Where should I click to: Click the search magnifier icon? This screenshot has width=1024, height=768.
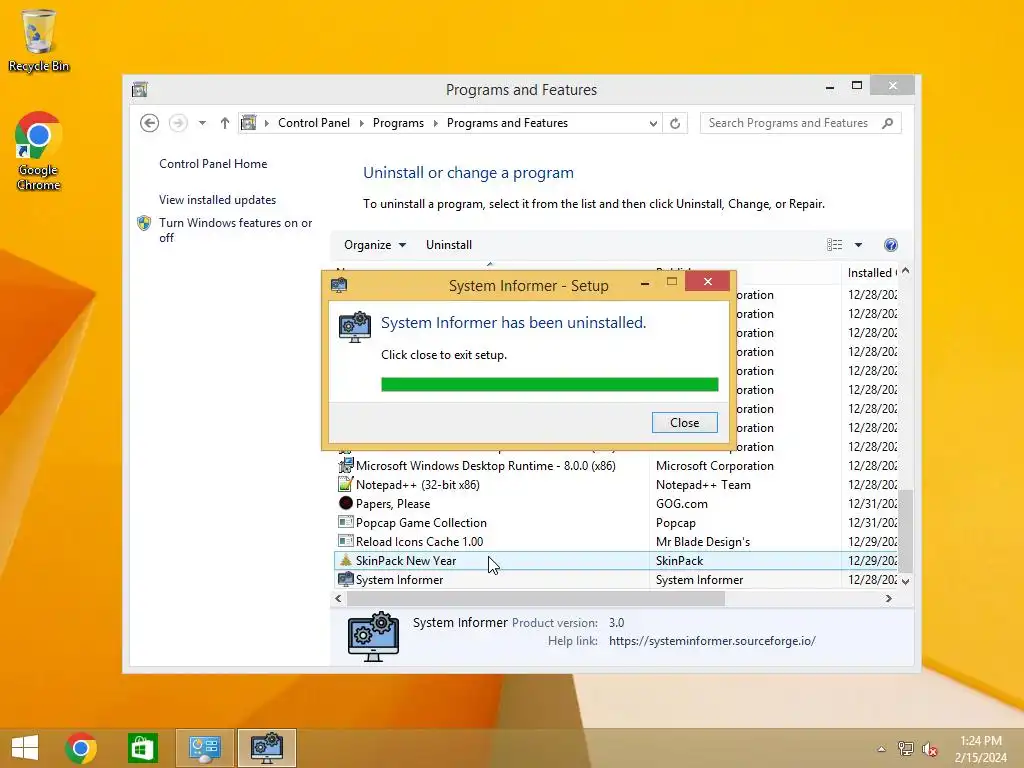point(887,123)
